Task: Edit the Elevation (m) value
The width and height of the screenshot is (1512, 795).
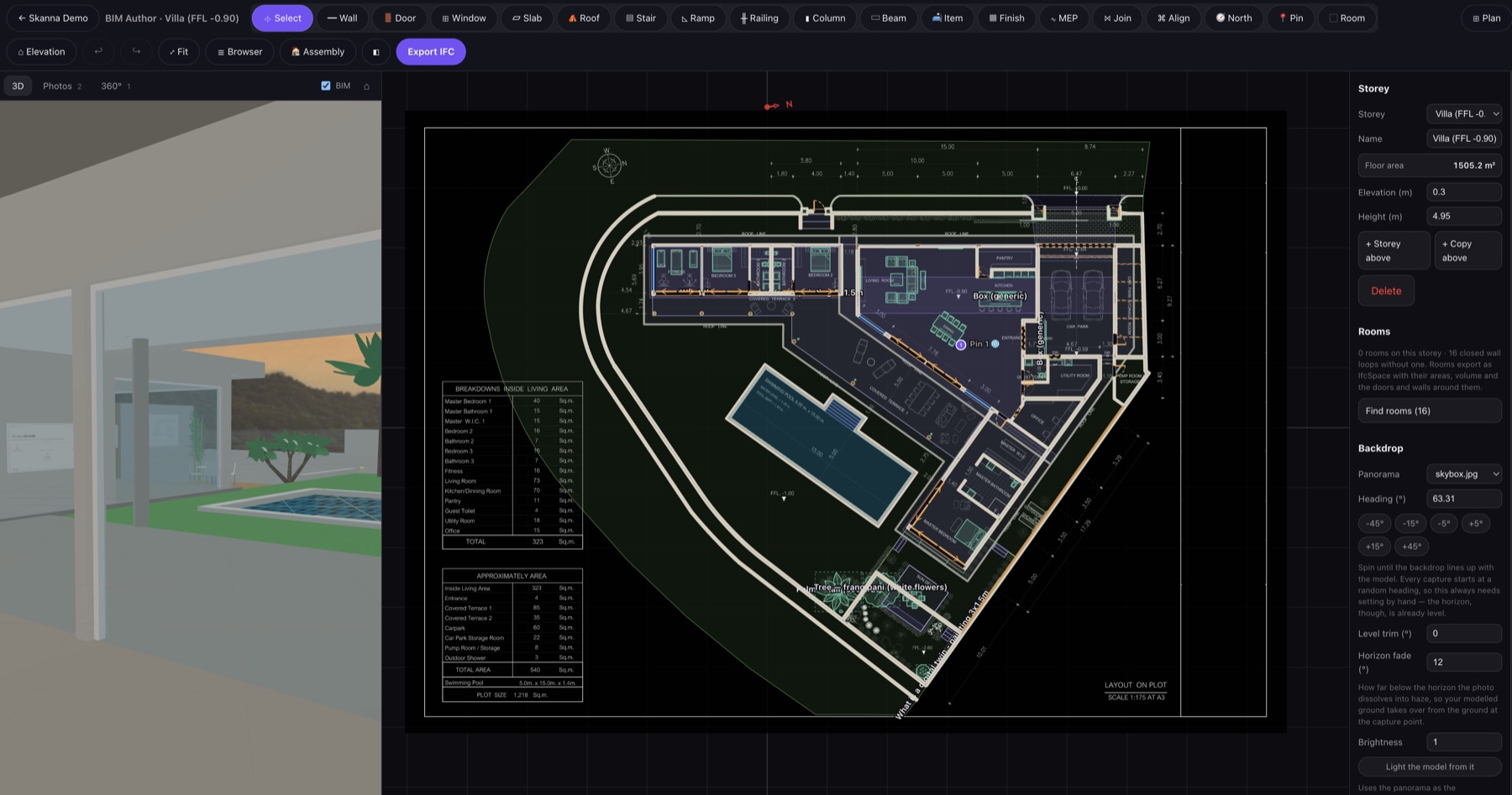Action: click(1463, 191)
